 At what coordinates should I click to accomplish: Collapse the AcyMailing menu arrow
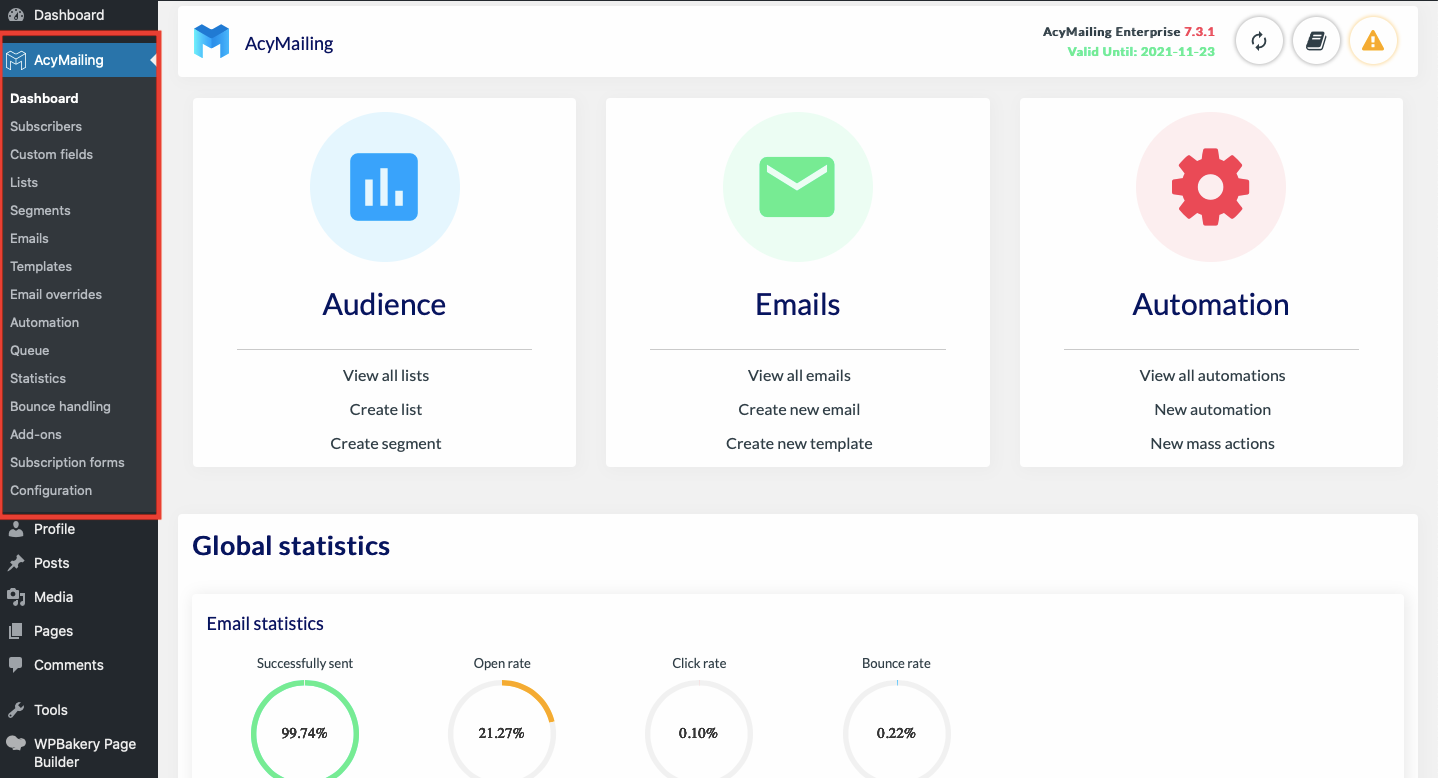pyautogui.click(x=153, y=60)
